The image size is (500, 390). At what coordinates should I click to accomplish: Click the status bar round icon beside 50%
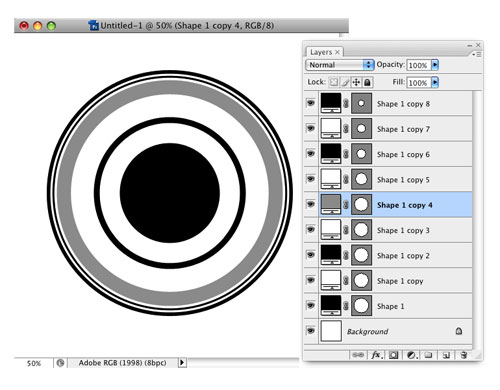coord(60,363)
